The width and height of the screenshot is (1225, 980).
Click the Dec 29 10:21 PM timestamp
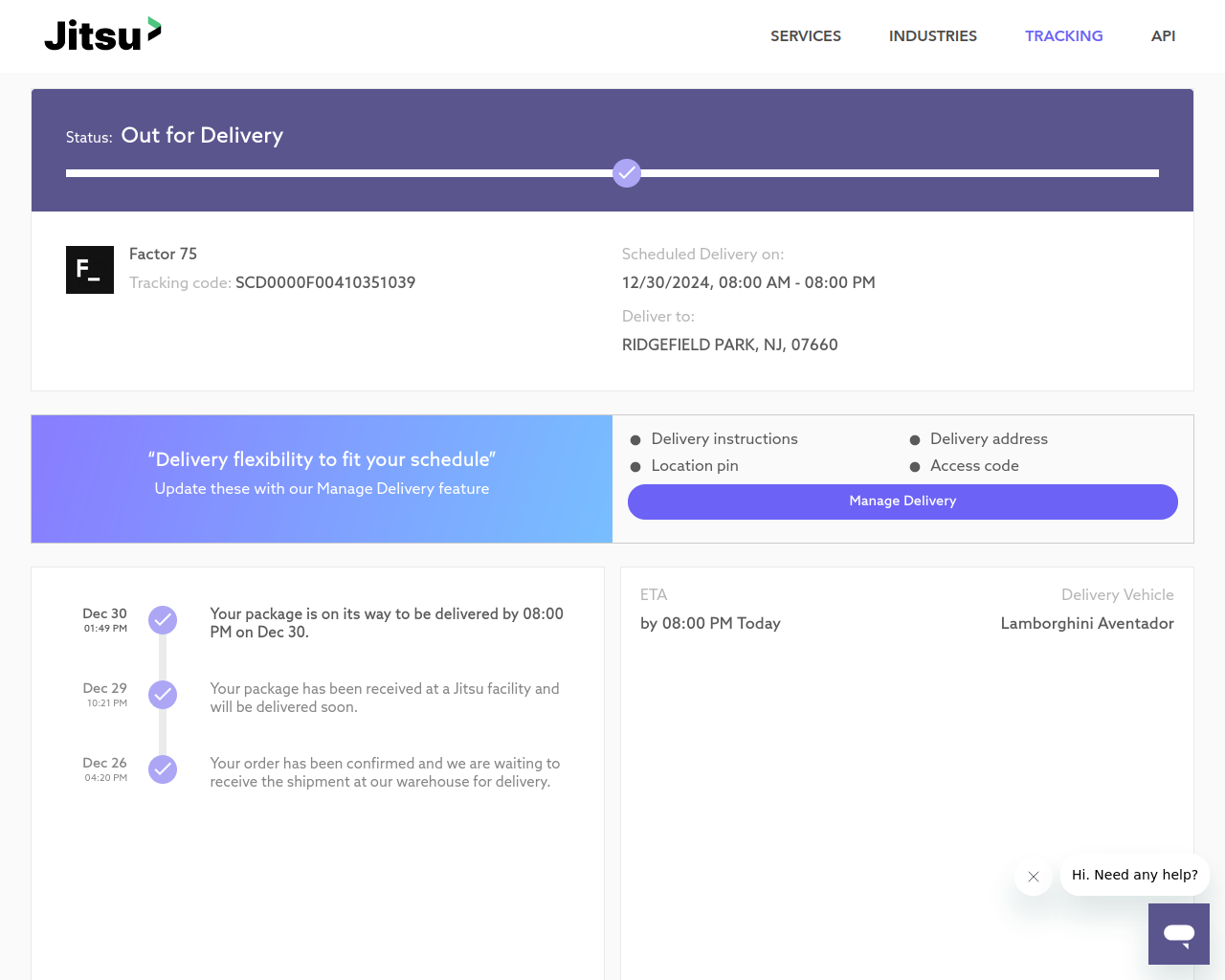click(x=105, y=695)
